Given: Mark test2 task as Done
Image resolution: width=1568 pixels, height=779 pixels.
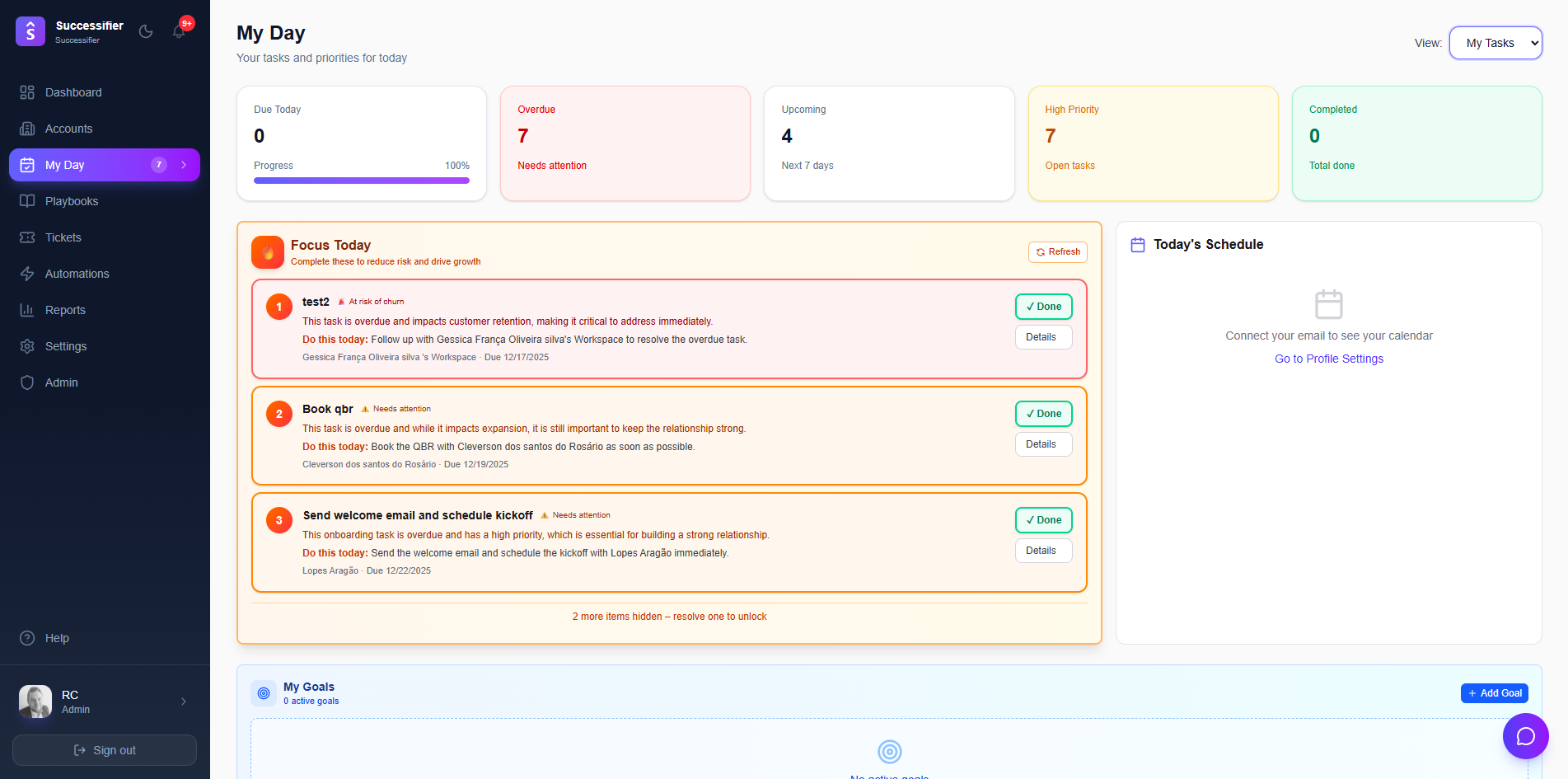Looking at the screenshot, I should tap(1043, 307).
